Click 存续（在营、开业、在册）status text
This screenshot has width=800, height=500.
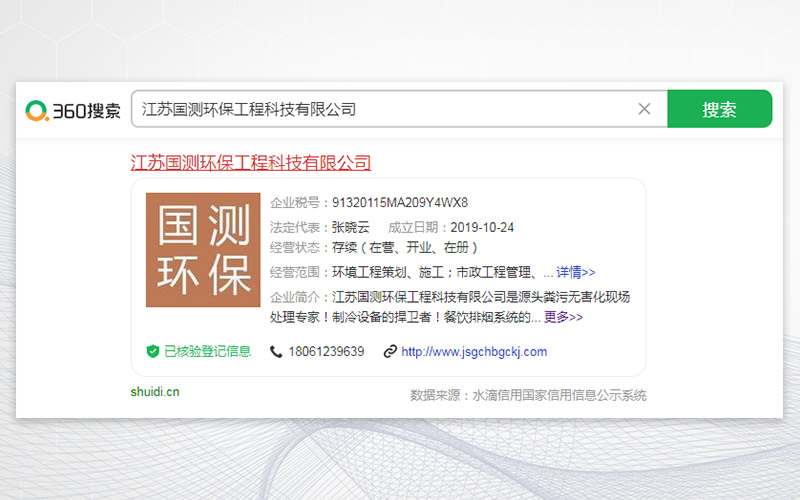[x=405, y=247]
